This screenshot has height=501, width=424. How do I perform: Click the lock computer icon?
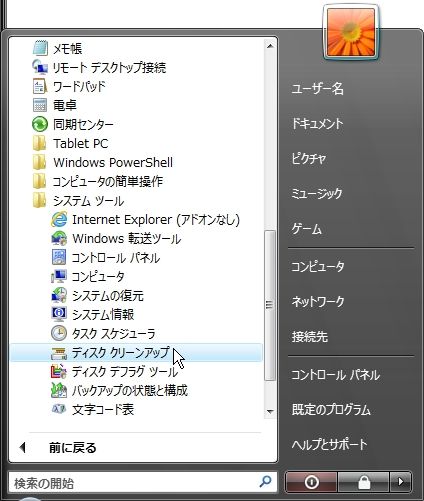363,482
